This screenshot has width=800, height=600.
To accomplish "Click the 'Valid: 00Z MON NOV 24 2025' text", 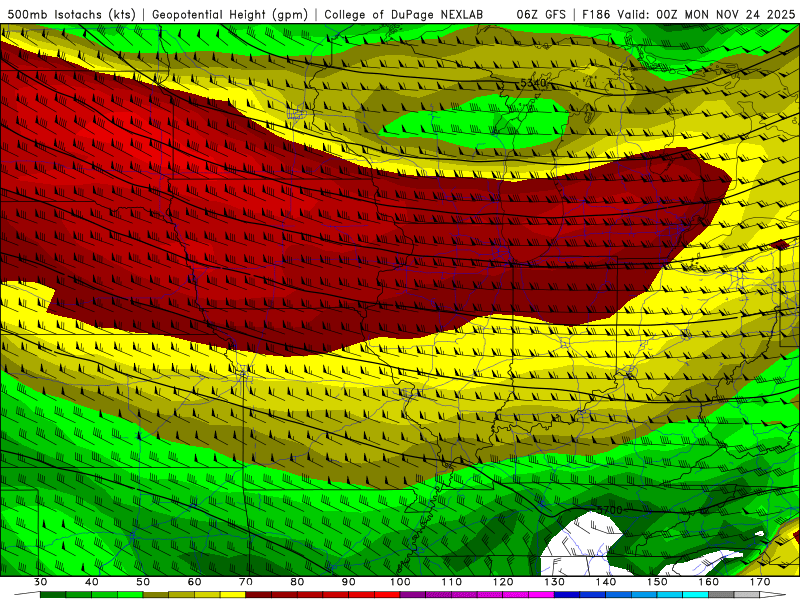I will tap(706, 15).
